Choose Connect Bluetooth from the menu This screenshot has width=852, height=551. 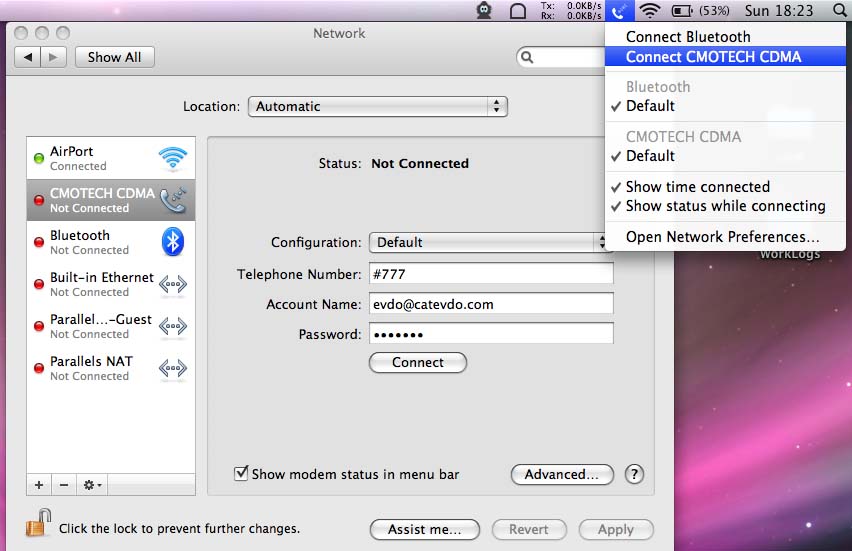pos(725,37)
